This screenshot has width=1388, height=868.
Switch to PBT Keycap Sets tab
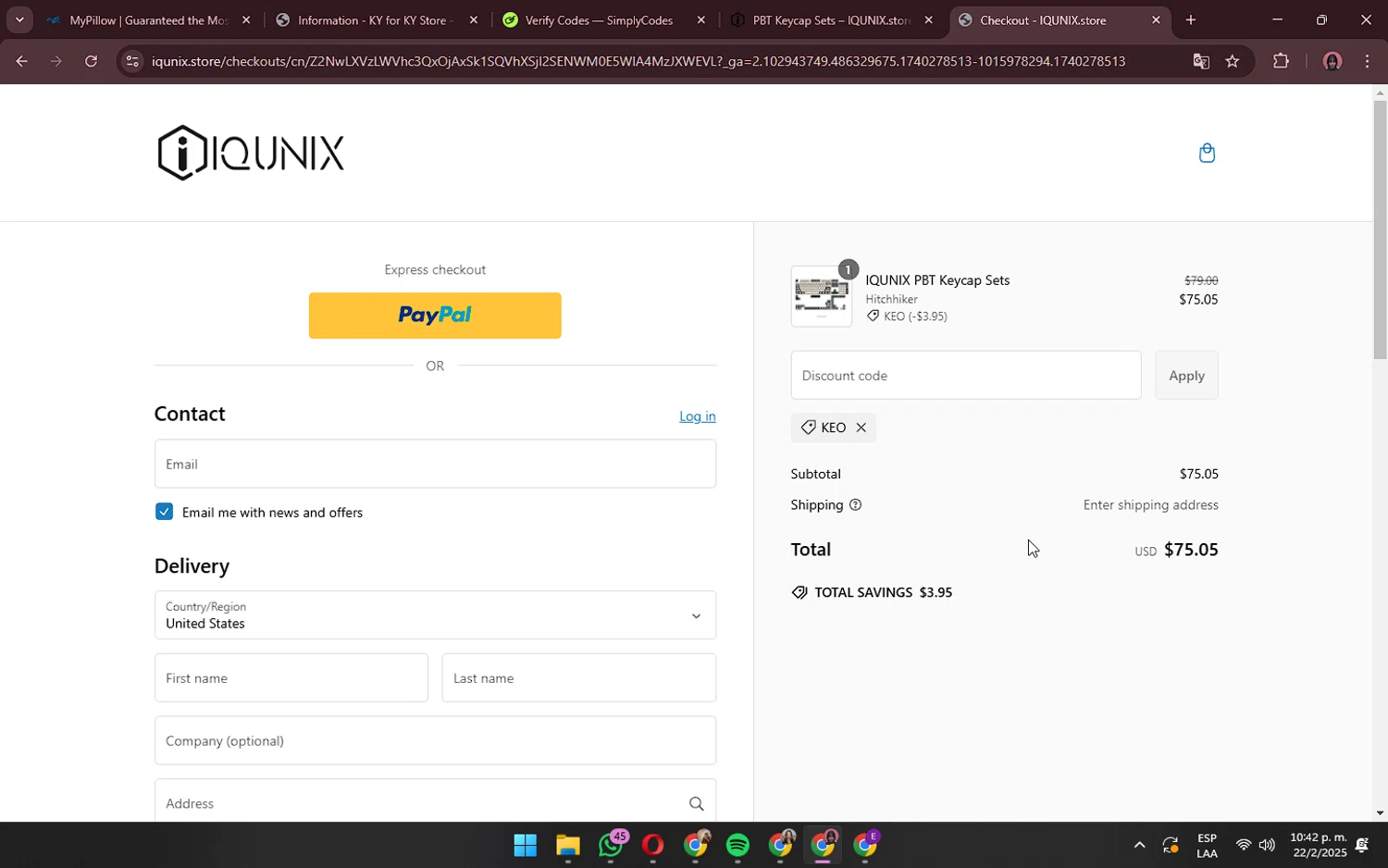pyautogui.click(x=830, y=19)
